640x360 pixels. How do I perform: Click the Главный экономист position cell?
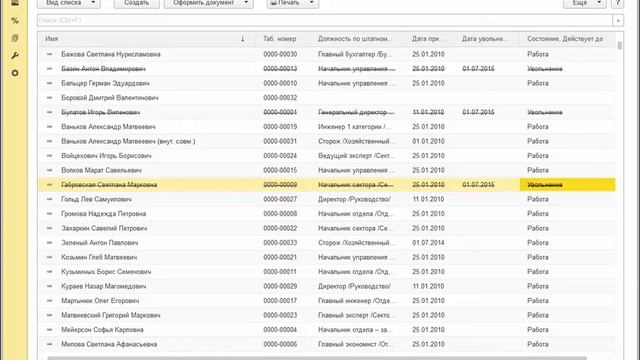tap(356, 344)
